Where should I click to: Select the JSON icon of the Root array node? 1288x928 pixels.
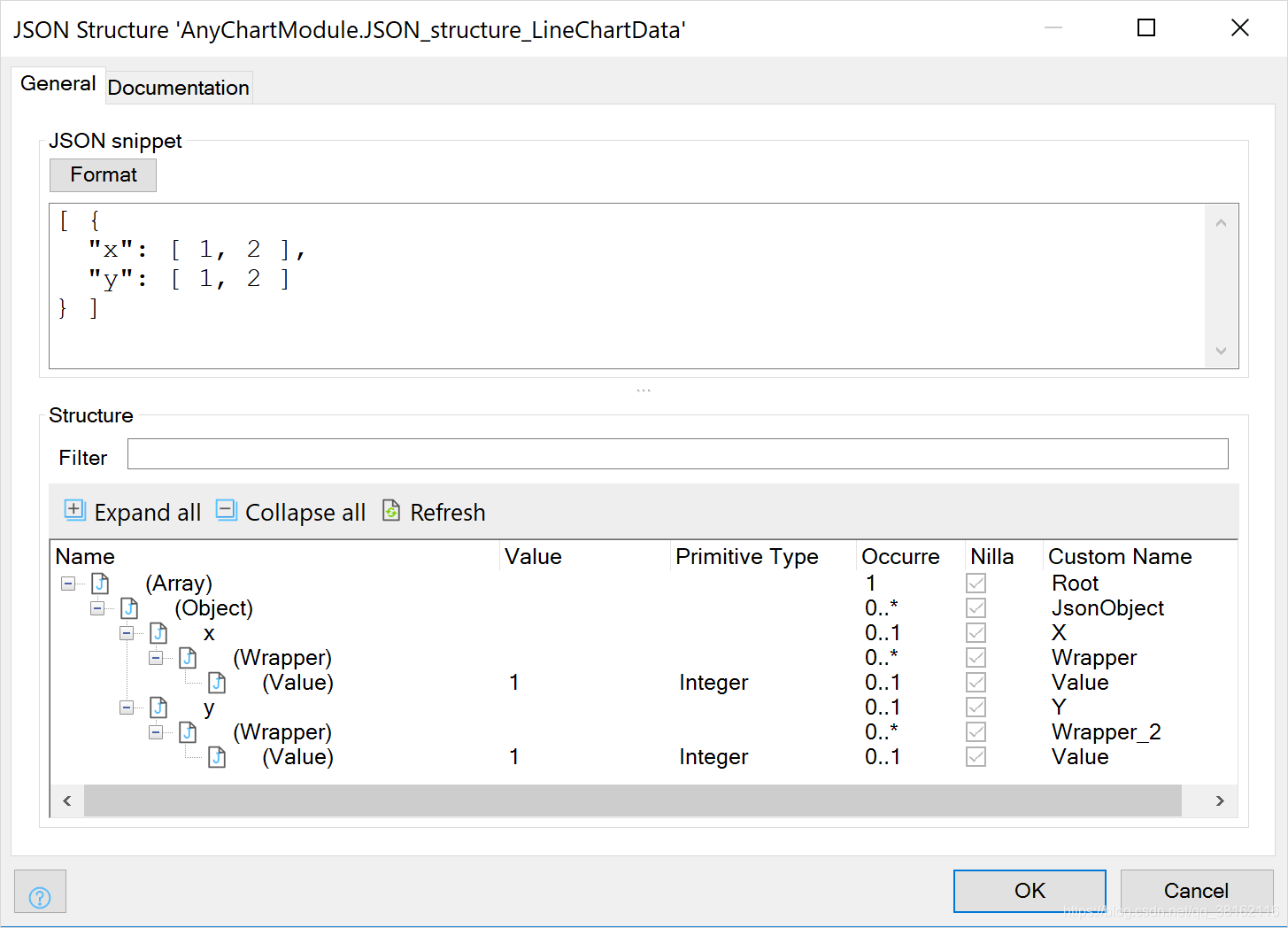(x=100, y=583)
